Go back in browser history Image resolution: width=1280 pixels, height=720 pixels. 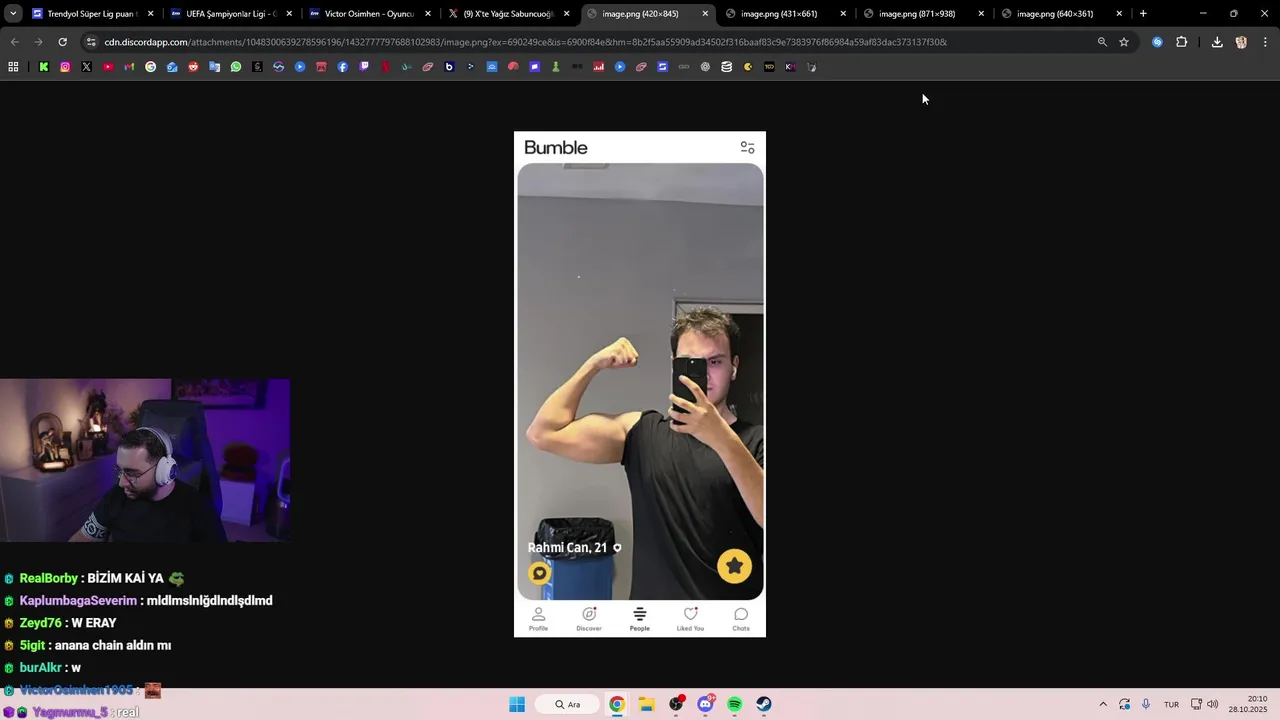pyautogui.click(x=14, y=42)
